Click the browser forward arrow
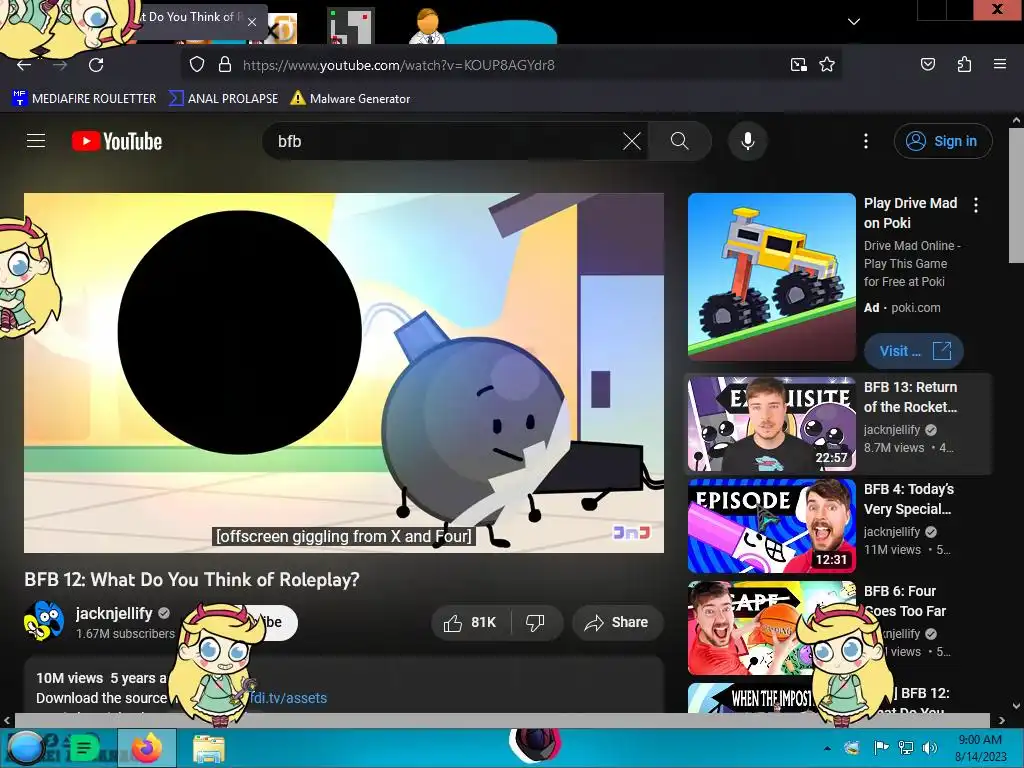This screenshot has width=1024, height=768. click(x=60, y=65)
